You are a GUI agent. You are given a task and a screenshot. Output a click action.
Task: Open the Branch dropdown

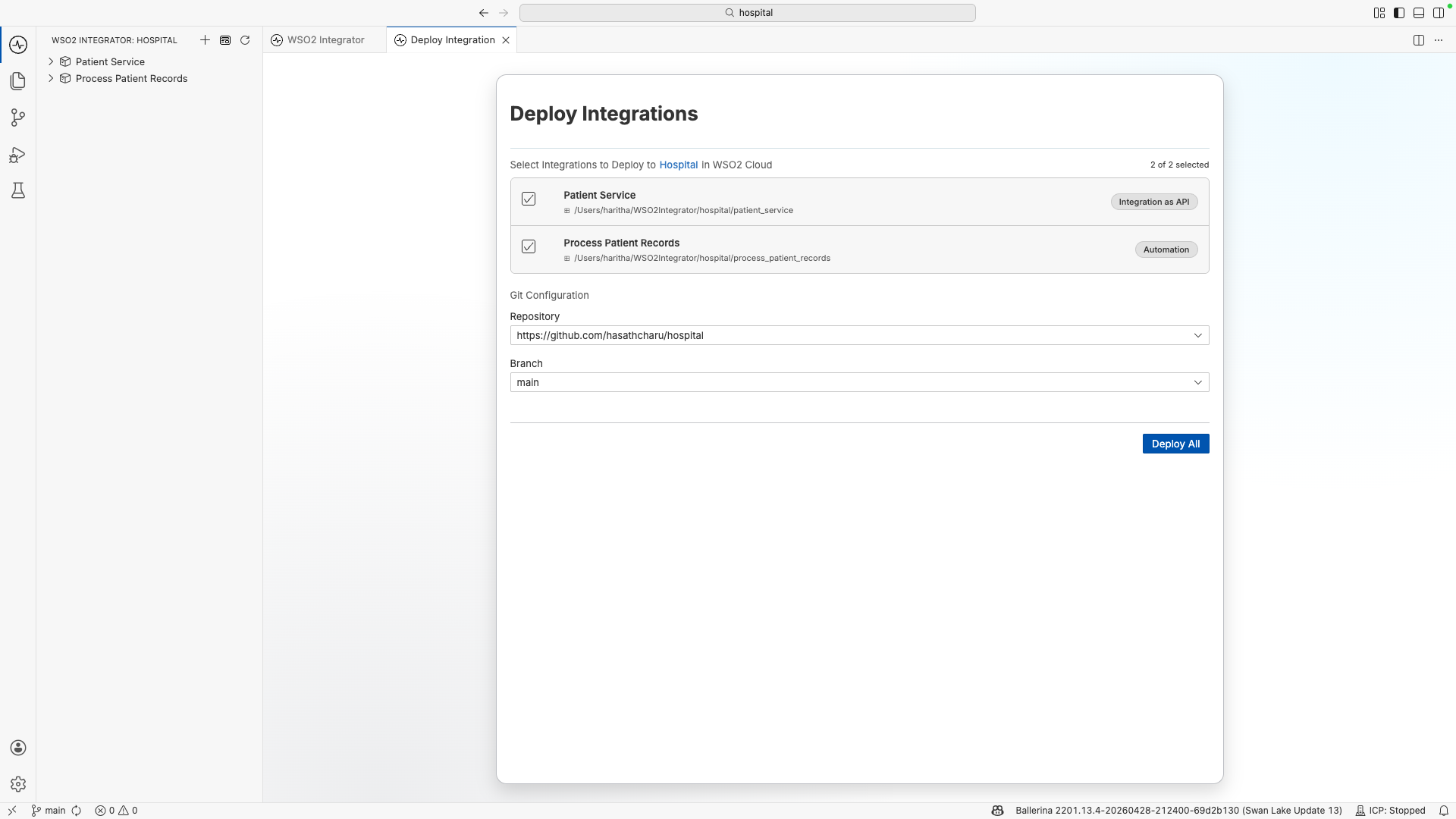pyautogui.click(x=859, y=382)
